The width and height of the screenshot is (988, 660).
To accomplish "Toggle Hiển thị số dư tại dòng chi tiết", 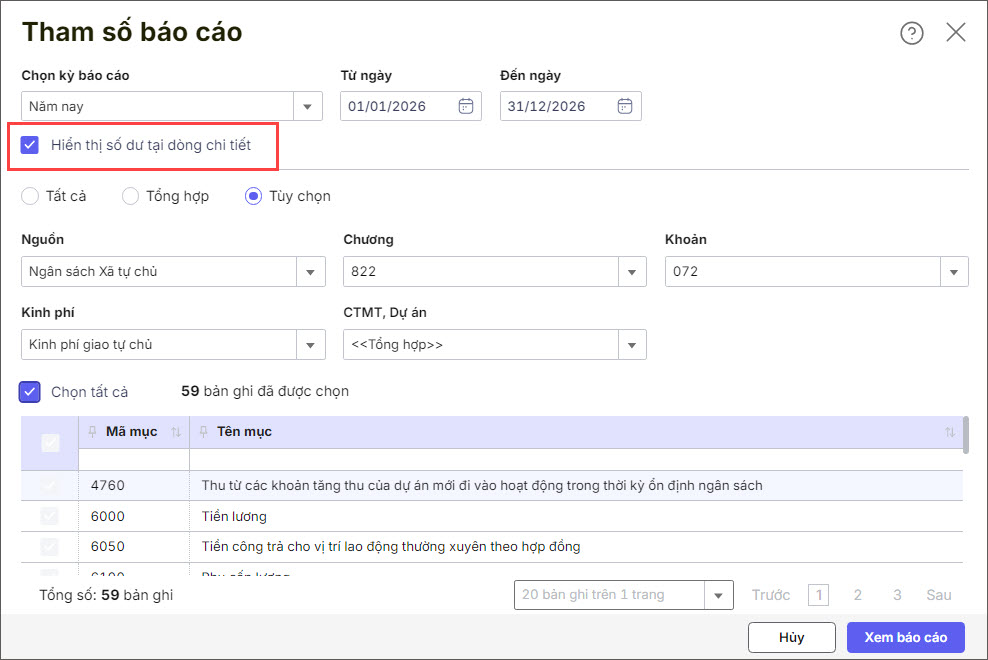I will click(x=30, y=145).
